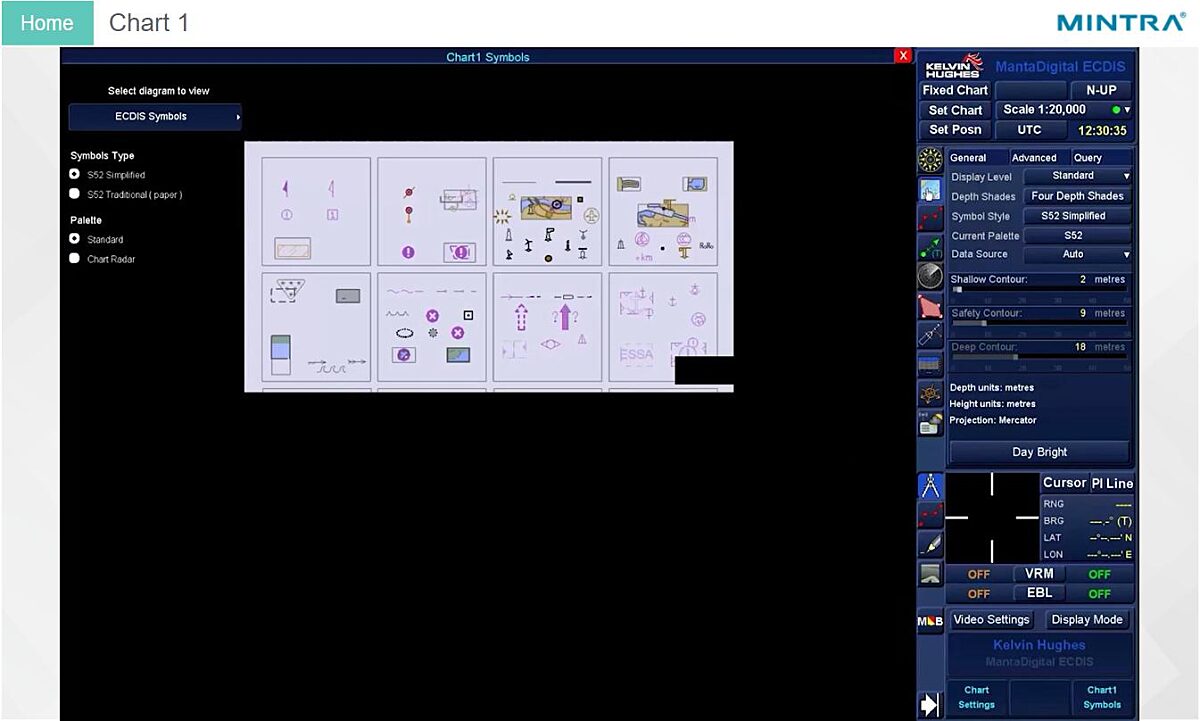Select the S52 Simplified radio button
This screenshot has width=1200, height=721.
tap(75, 174)
